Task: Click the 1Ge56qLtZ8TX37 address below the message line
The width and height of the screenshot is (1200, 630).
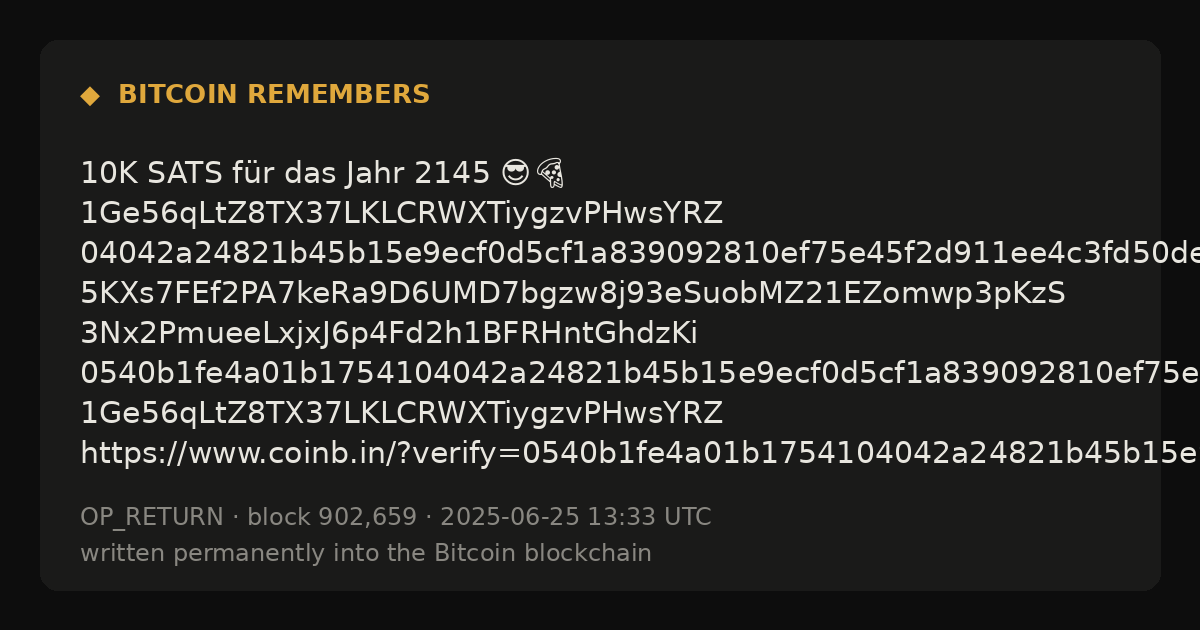Action: [401, 214]
